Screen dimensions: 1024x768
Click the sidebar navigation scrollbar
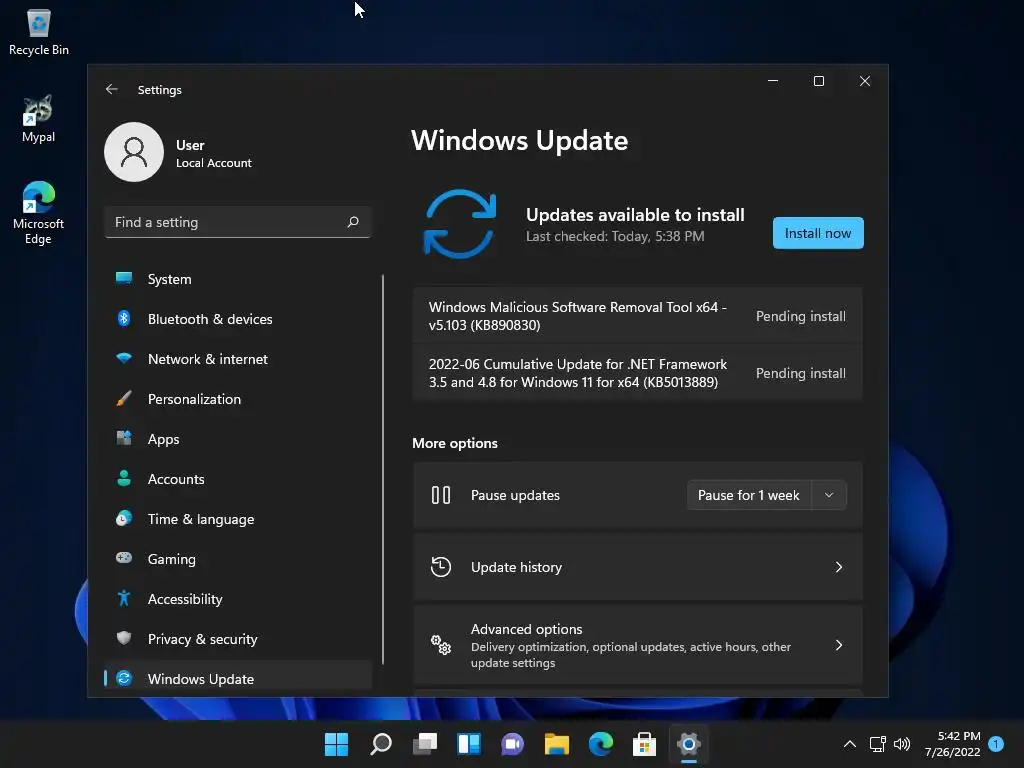pos(383,470)
